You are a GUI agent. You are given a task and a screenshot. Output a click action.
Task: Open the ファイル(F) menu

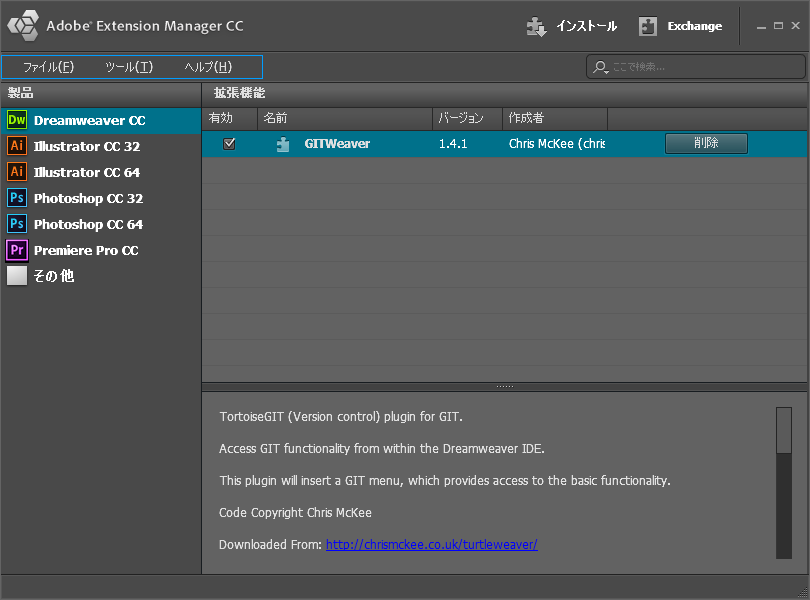click(48, 67)
